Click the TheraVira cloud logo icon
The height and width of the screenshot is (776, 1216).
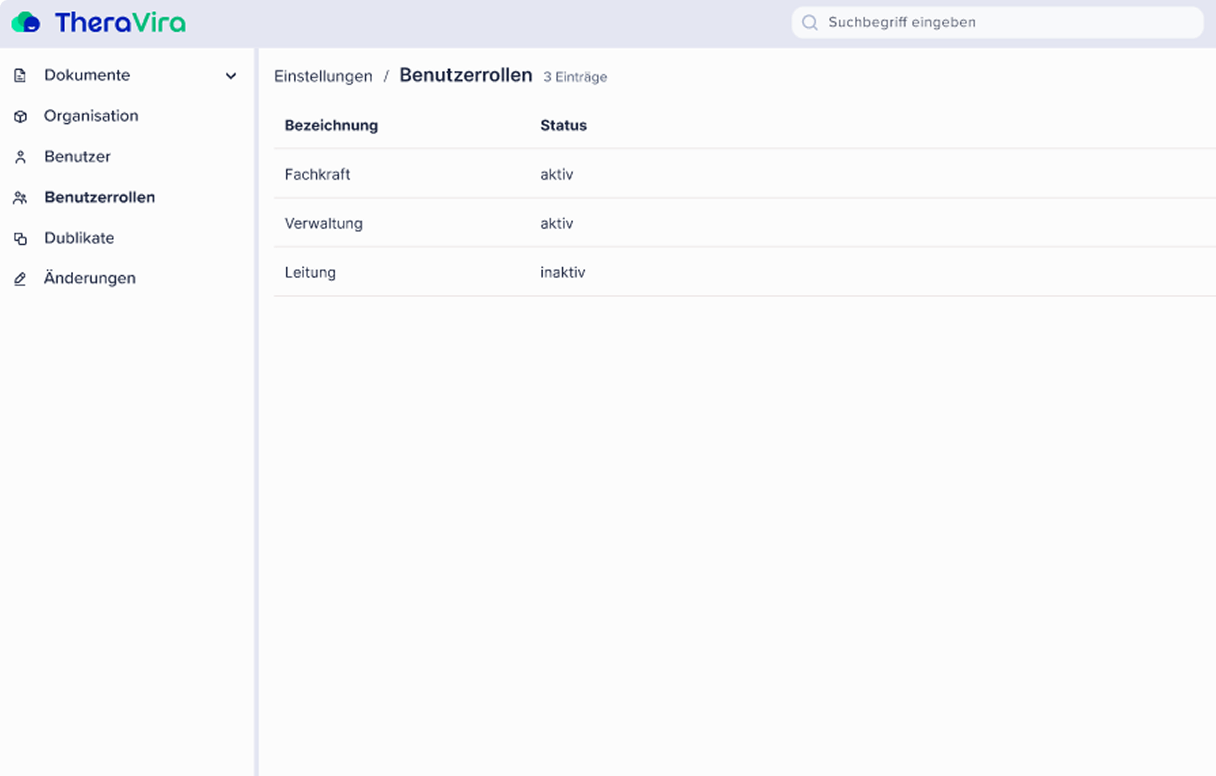pyautogui.click(x=26, y=22)
